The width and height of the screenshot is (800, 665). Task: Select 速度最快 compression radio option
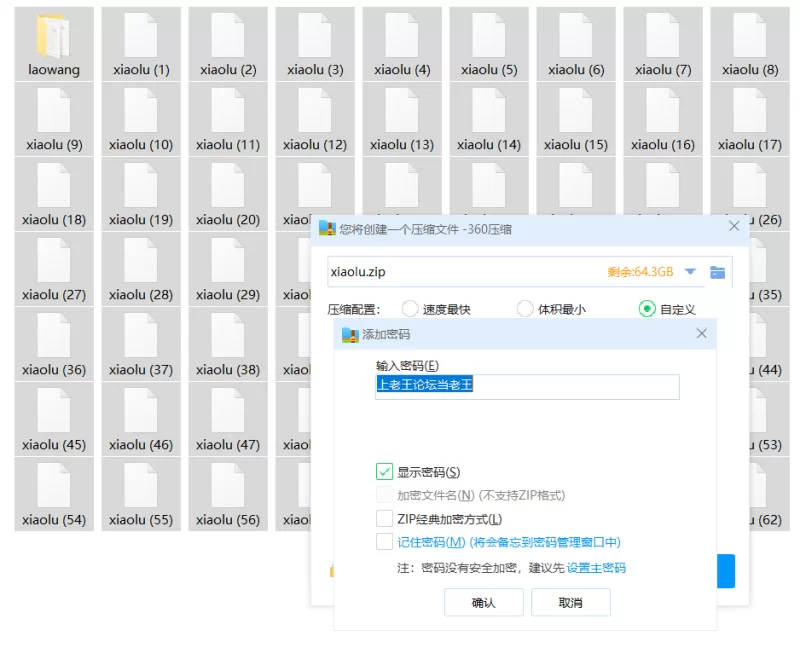pyautogui.click(x=410, y=309)
